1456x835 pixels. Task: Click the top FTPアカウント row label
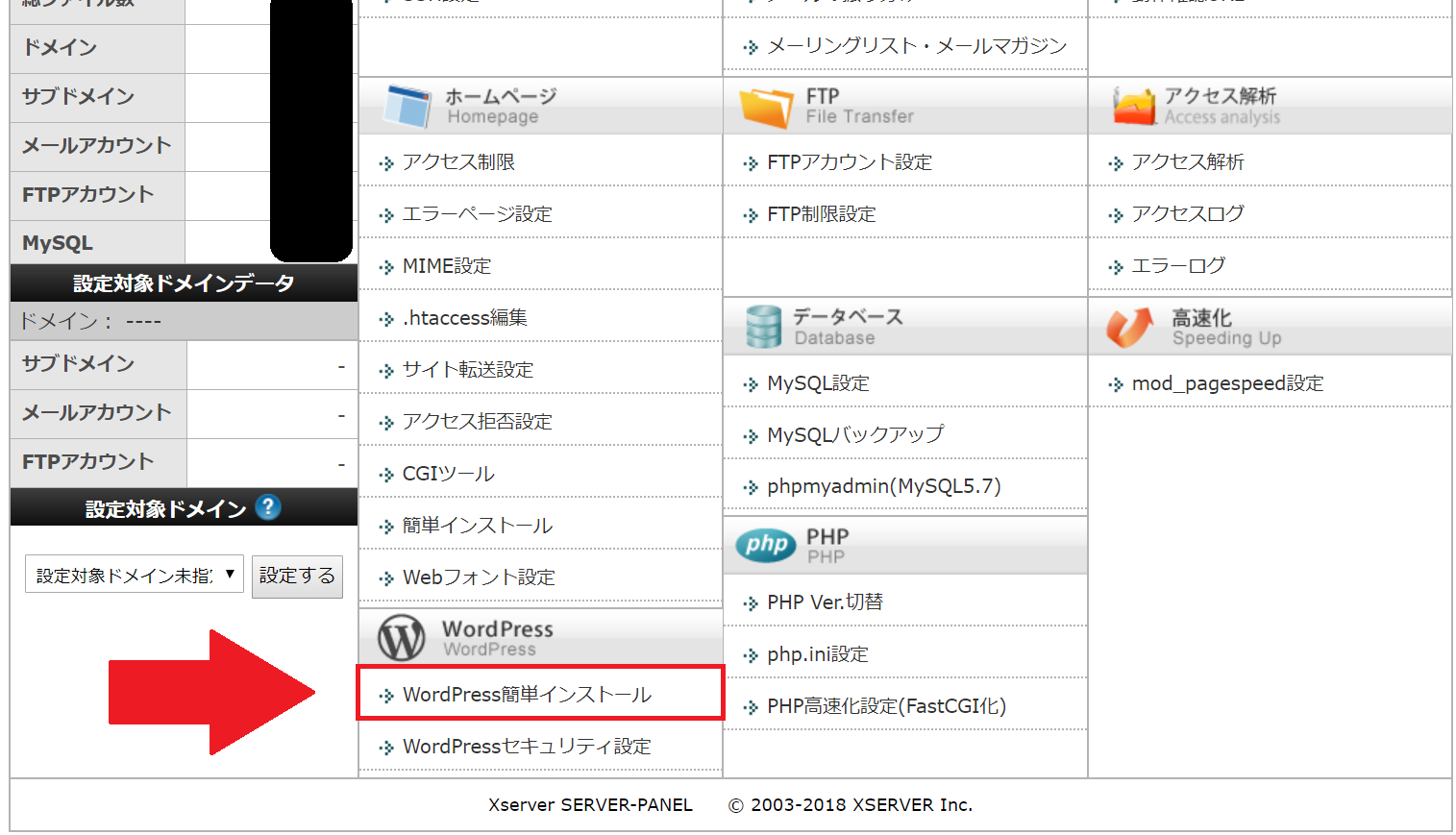(x=87, y=194)
